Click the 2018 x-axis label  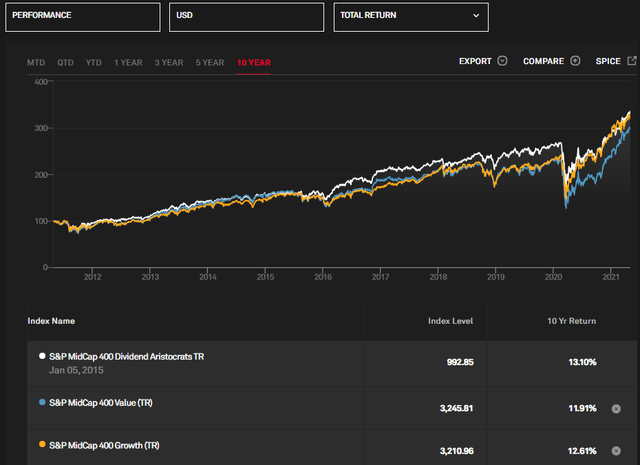coord(438,277)
